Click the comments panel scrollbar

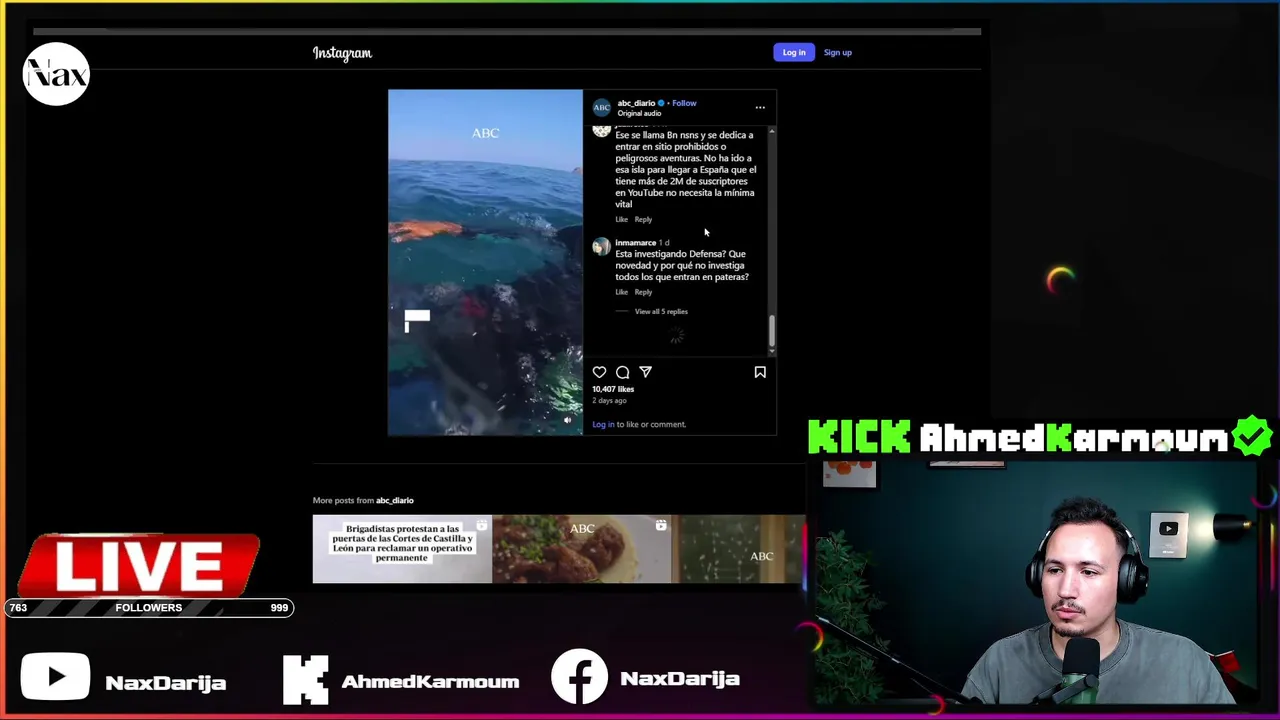[771, 332]
